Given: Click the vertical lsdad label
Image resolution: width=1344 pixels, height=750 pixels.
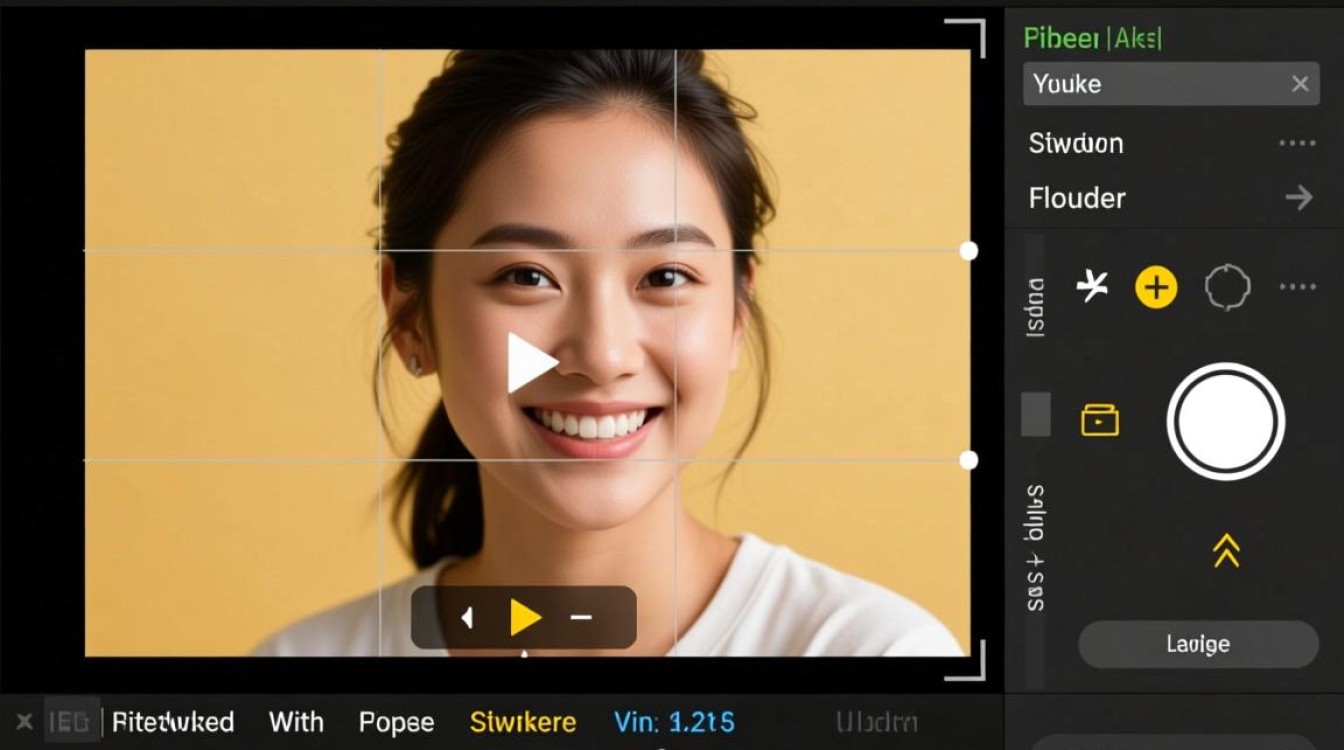Looking at the screenshot, I should pos(1036,307).
